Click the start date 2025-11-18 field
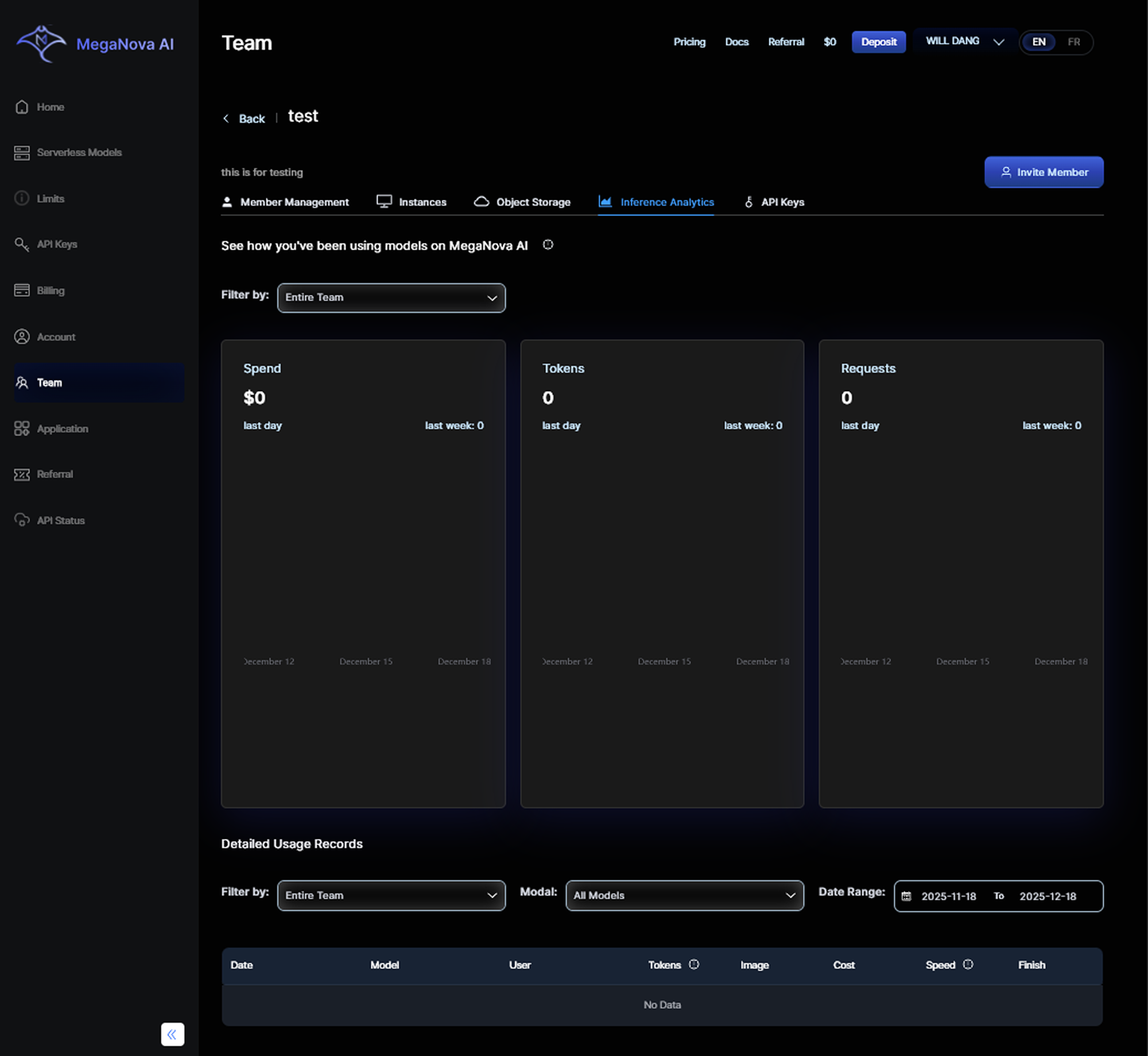 (x=948, y=896)
